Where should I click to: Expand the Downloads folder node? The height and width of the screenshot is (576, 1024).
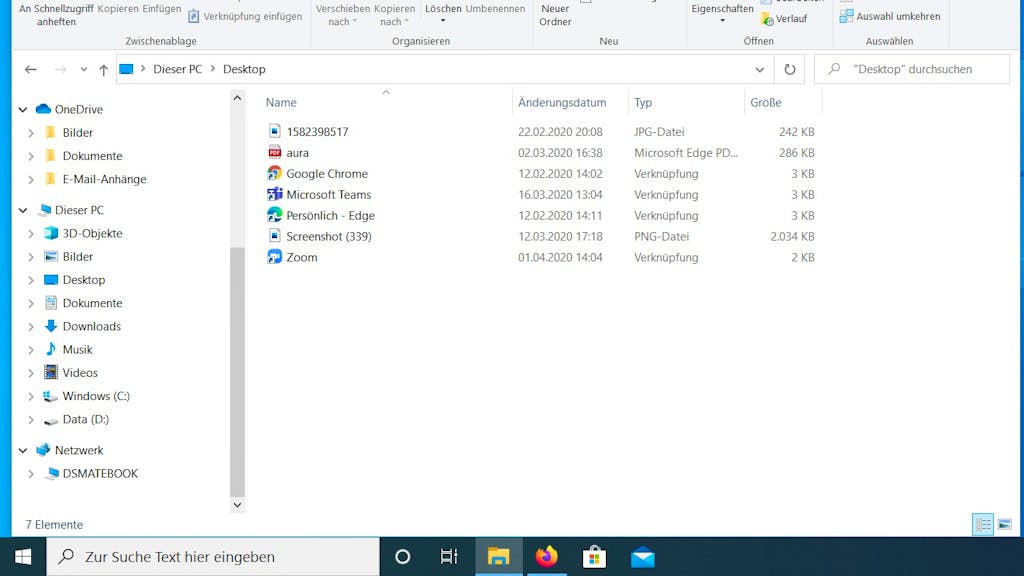click(31, 327)
